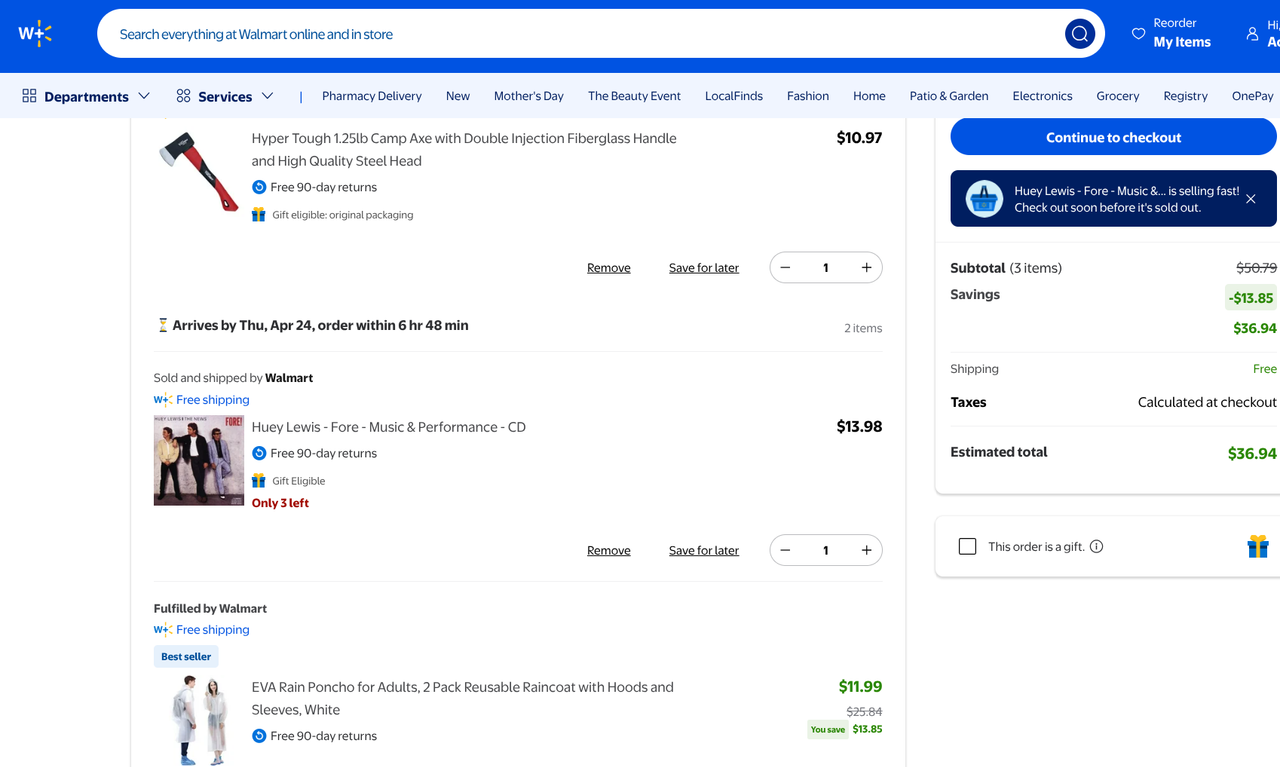
Task: Click the Best seller badge
Action: coord(186,656)
